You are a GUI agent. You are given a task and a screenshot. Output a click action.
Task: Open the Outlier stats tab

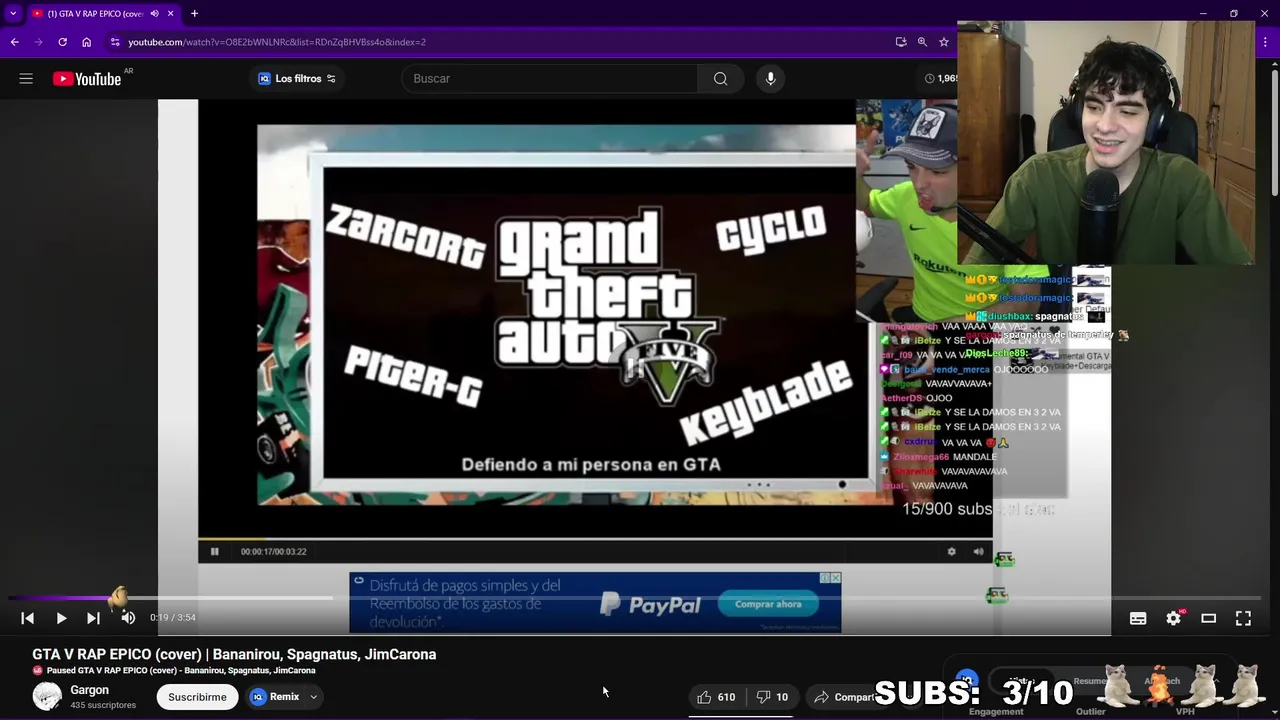point(1091,711)
